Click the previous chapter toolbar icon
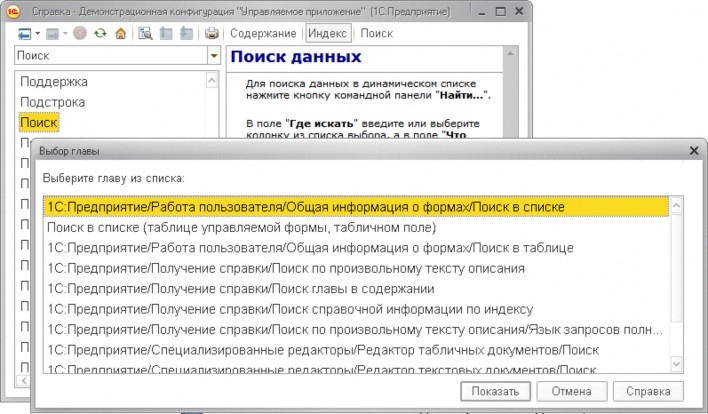The height and width of the screenshot is (414, 708). pos(166,33)
